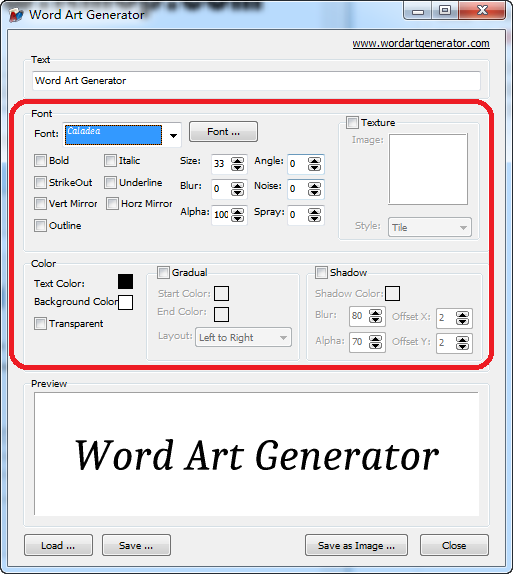513x574 pixels.
Task: Check the Horz Mirror option
Action: pyautogui.click(x=112, y=204)
